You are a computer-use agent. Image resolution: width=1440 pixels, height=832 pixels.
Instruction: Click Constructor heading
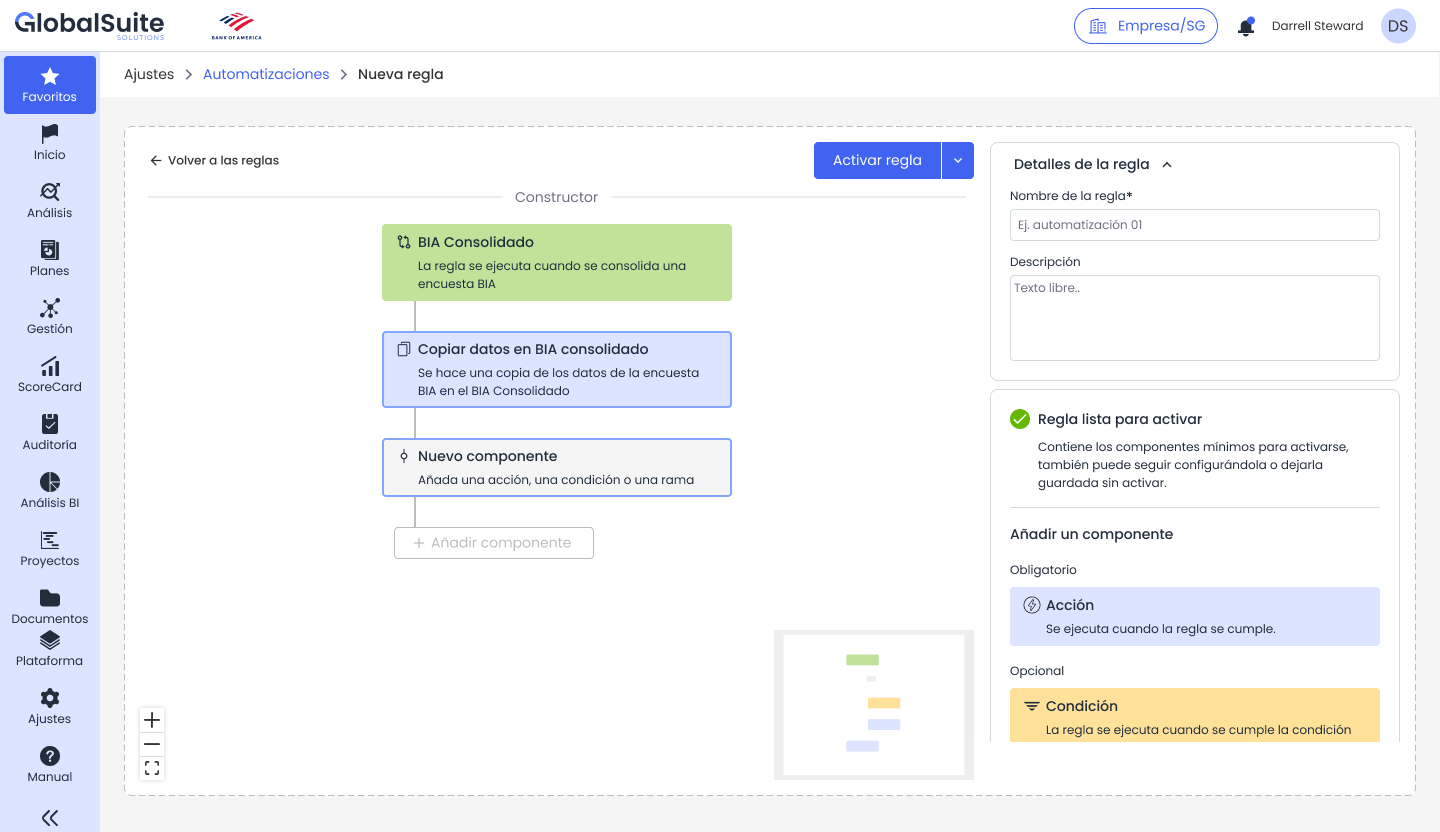pos(556,197)
